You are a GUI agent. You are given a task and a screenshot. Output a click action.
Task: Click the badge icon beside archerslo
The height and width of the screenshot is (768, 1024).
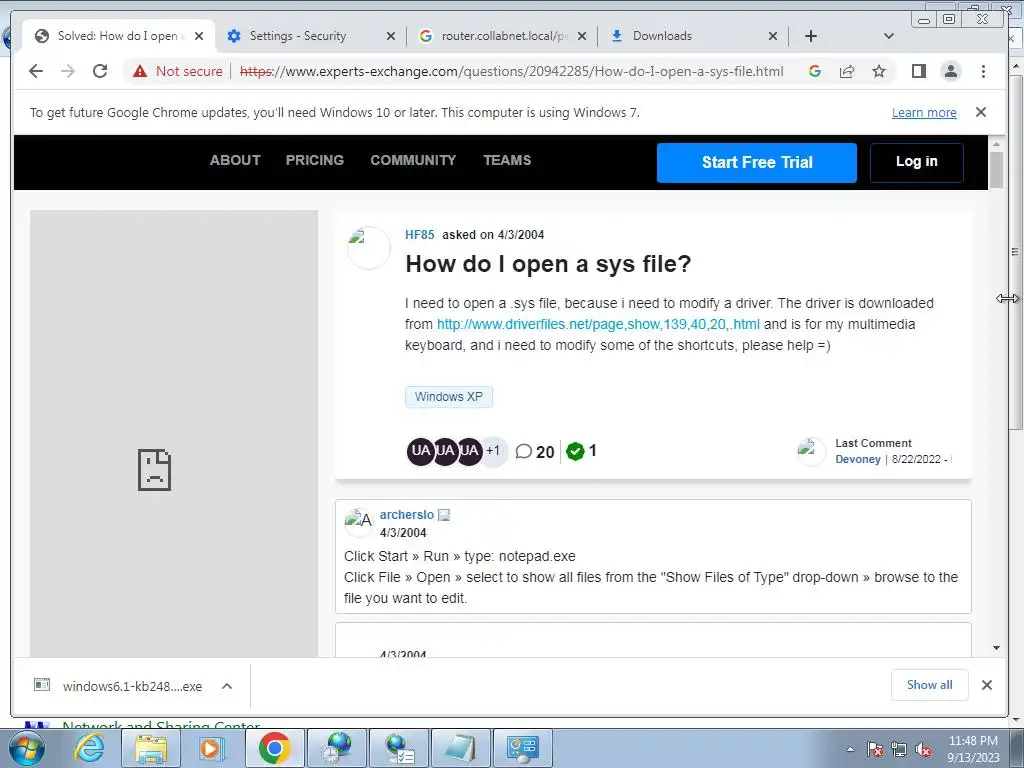(444, 515)
